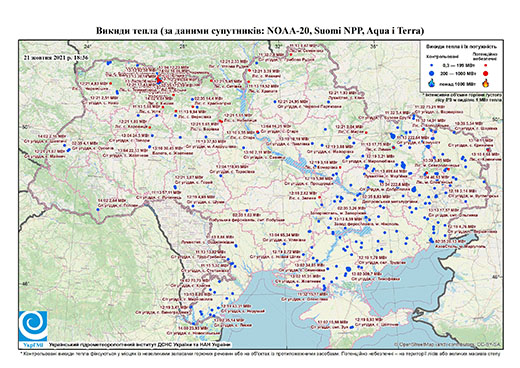Screen dimensions: 520x368
Task: Click the large blue marker near Dobropillia label
Action: pos(414,189)
